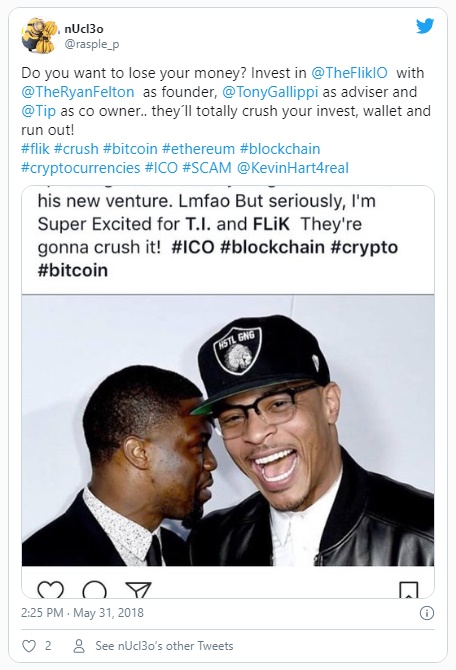
Task: Open the nUcl3o minion profile avatar
Action: point(40,35)
